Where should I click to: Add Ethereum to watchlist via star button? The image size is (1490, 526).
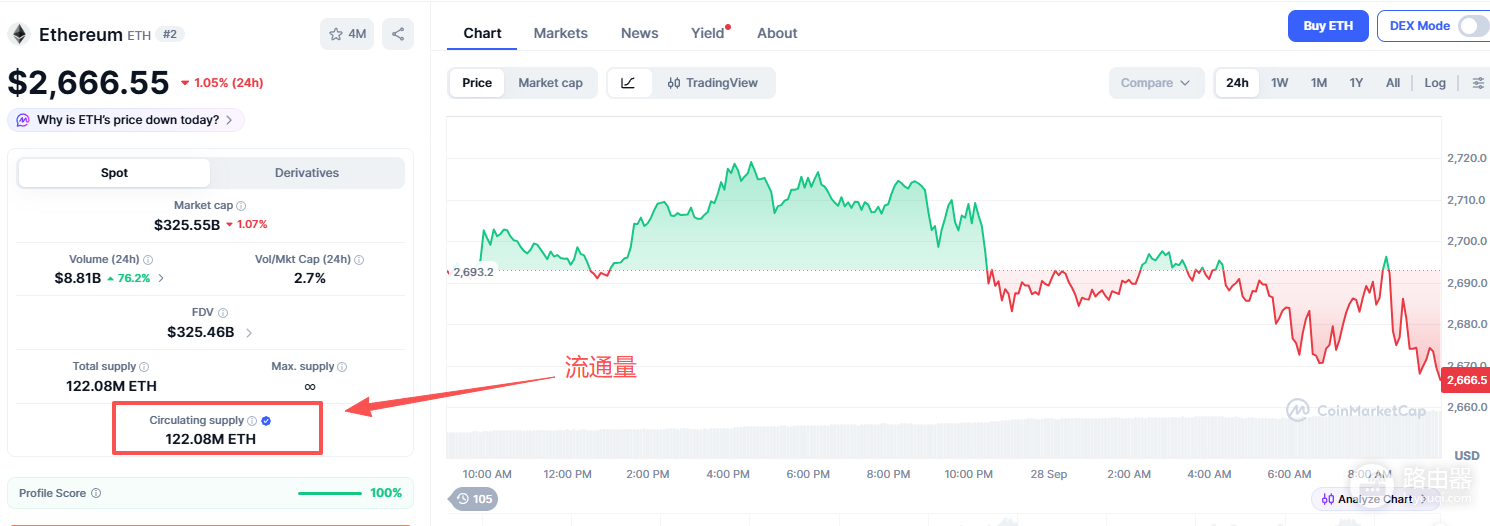(347, 34)
